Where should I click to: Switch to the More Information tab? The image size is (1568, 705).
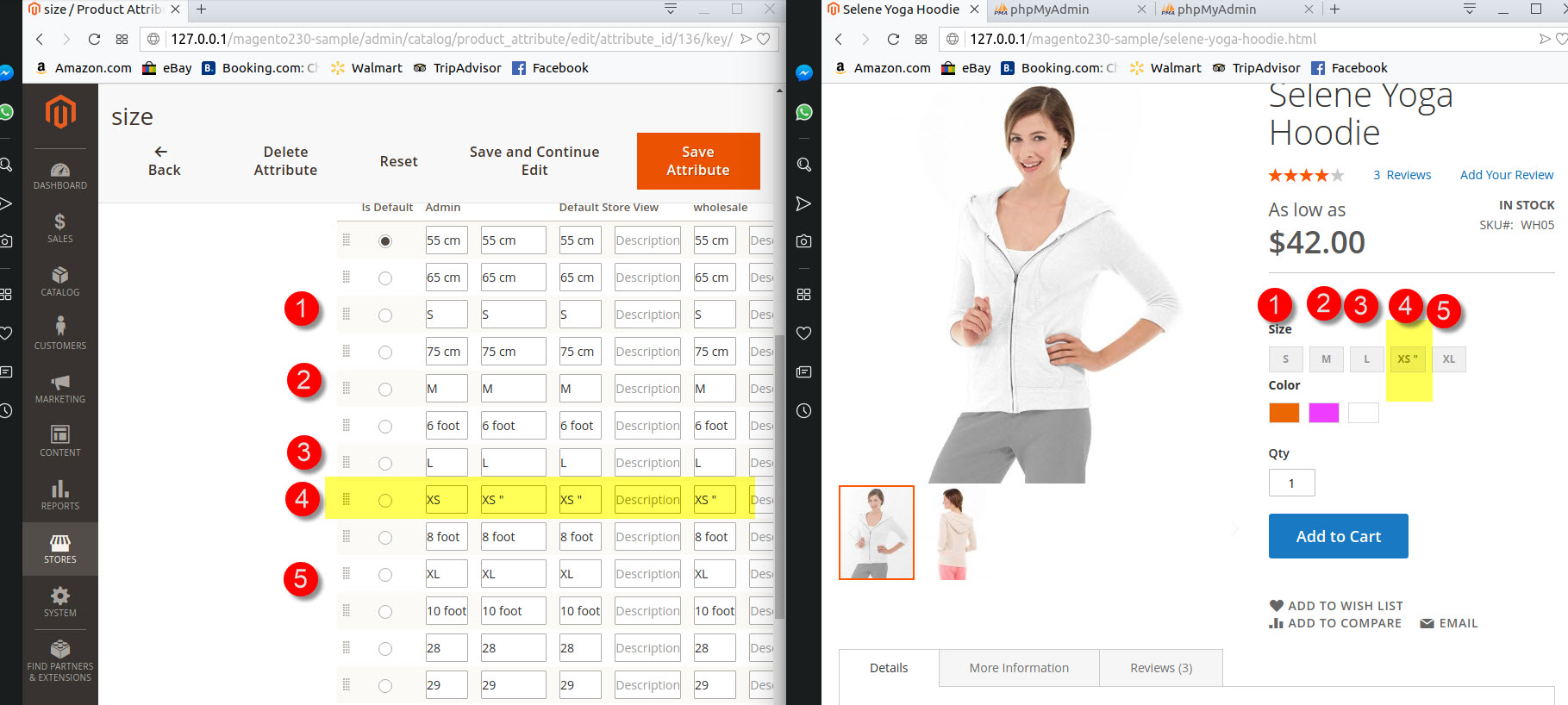tap(1019, 668)
